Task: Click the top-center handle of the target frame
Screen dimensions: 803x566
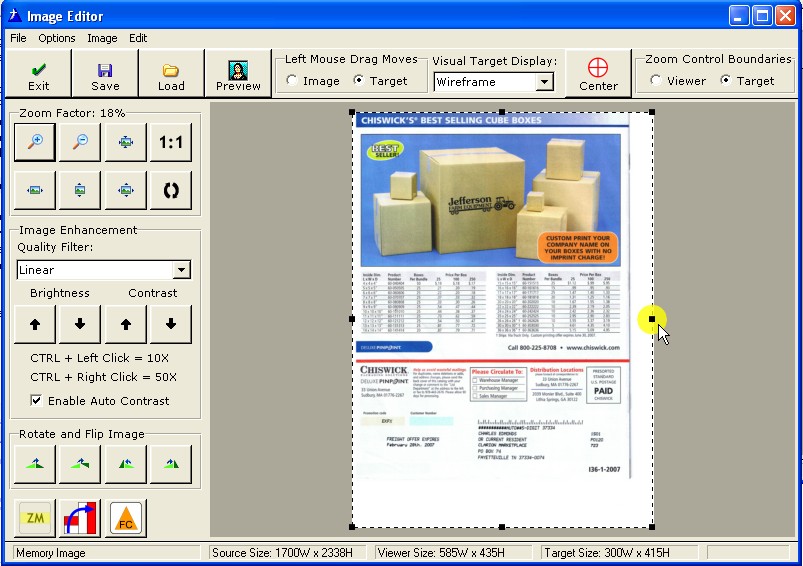Action: (502, 112)
